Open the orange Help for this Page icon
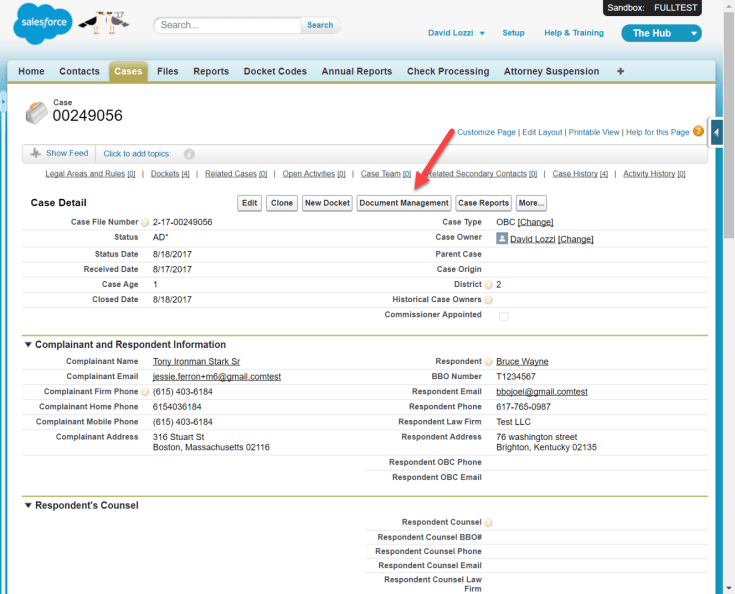The width and height of the screenshot is (735, 594). click(698, 131)
